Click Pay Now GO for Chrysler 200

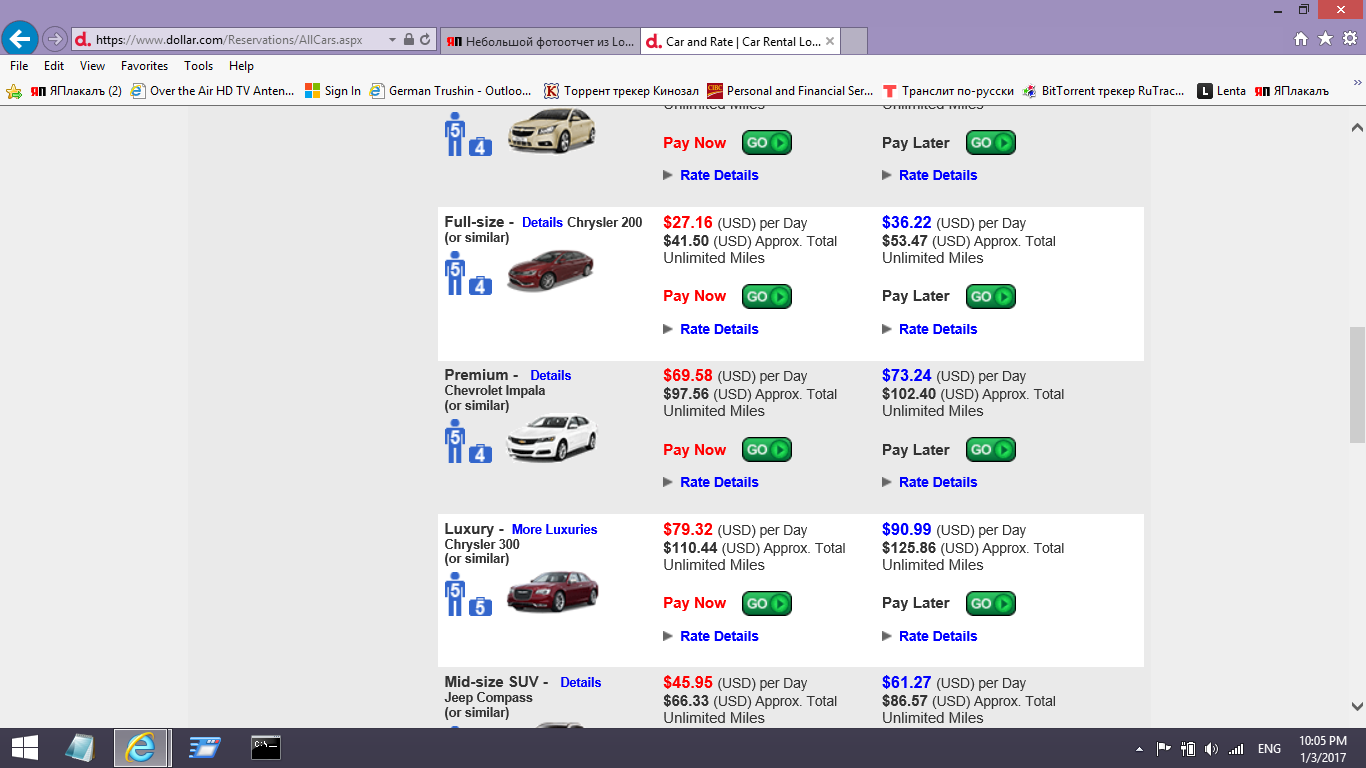(x=767, y=296)
